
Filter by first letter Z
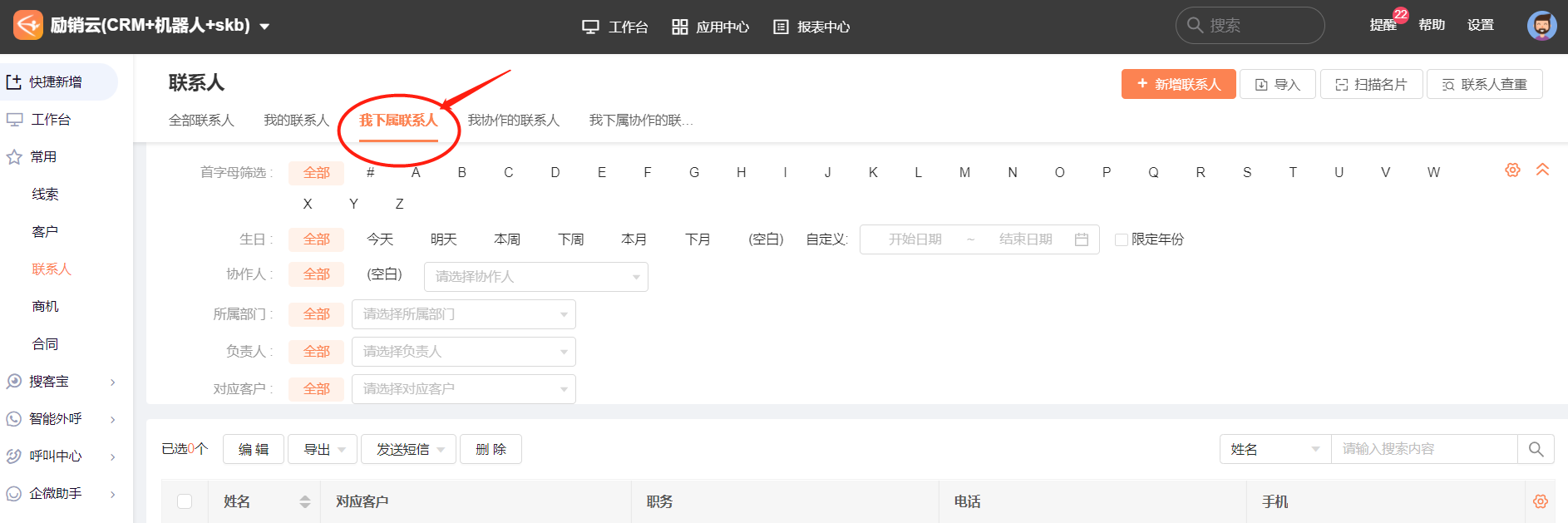[400, 204]
